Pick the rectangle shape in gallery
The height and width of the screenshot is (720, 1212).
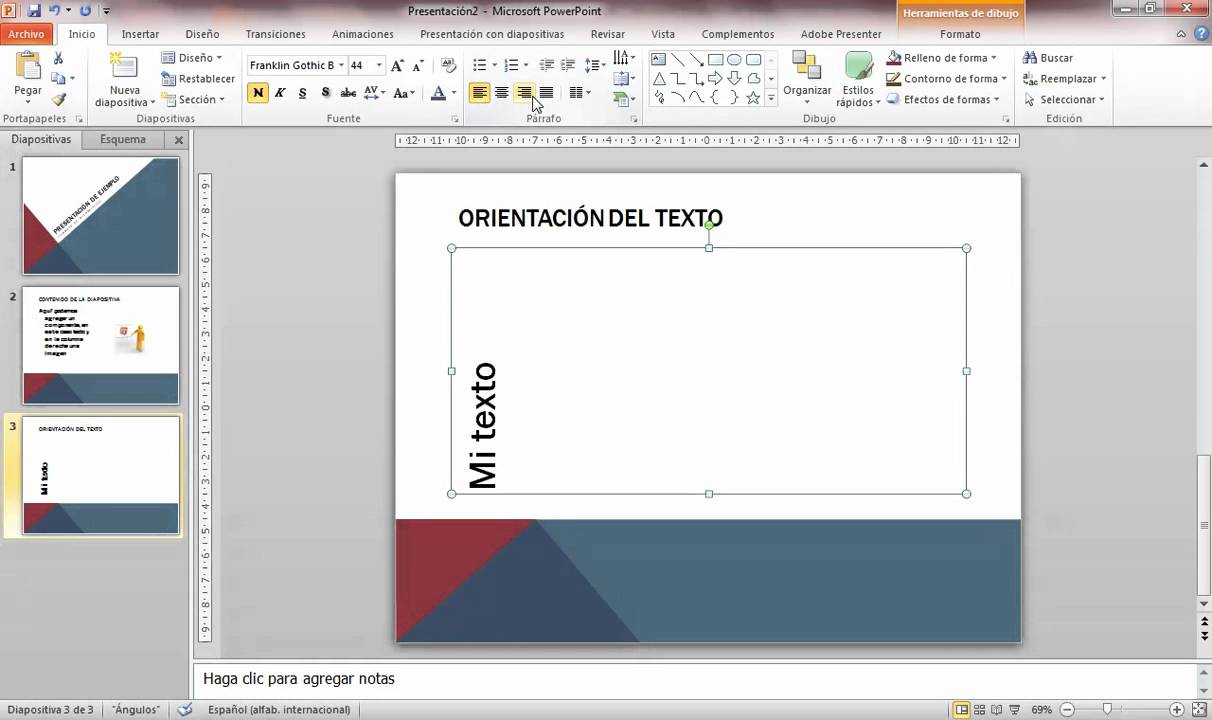[x=715, y=59]
